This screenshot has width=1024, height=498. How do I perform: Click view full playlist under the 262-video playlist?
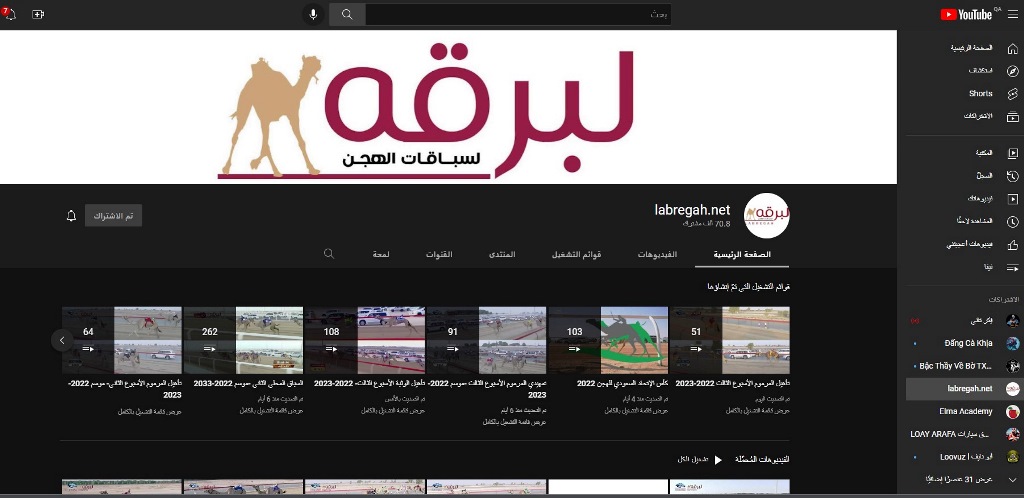tap(271, 411)
